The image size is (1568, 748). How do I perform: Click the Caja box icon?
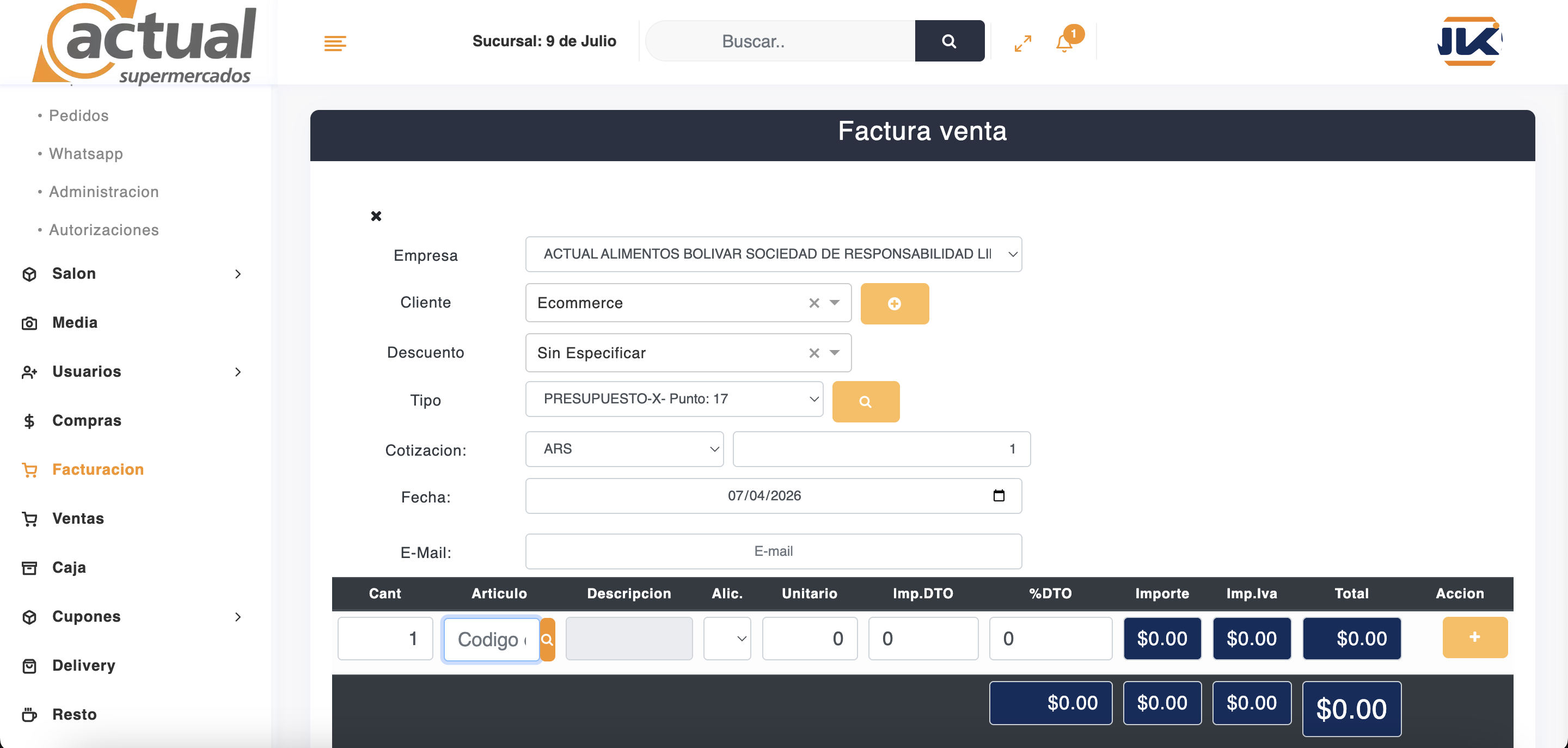click(x=29, y=567)
